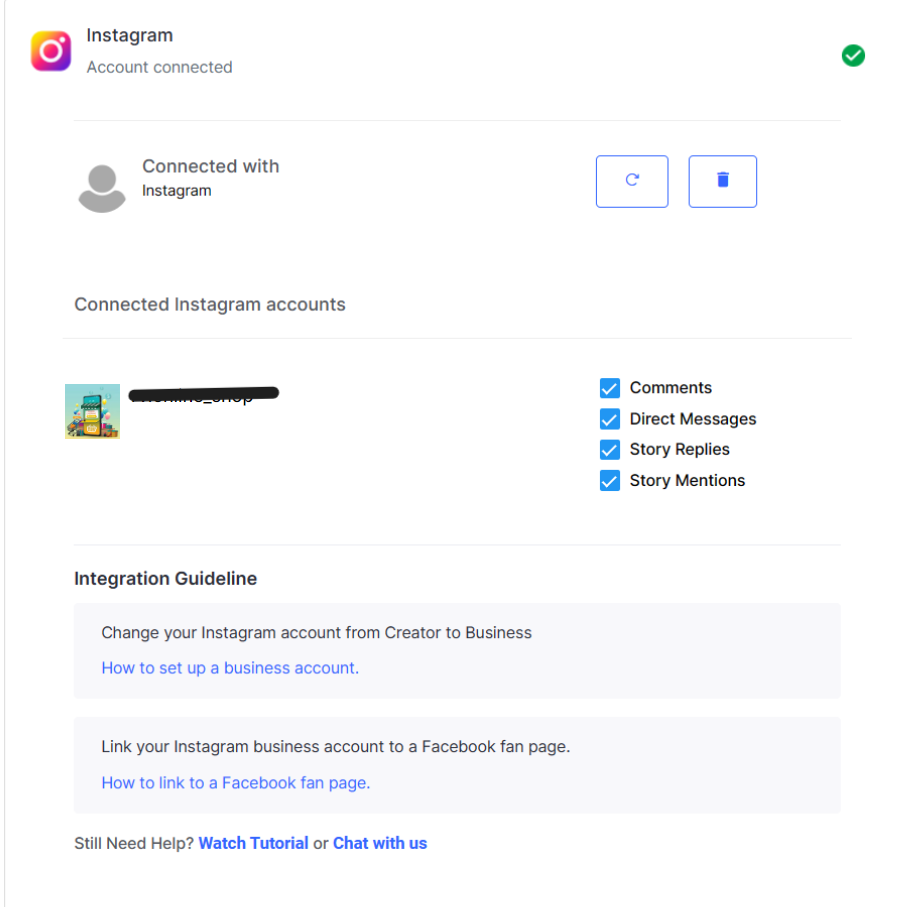The width and height of the screenshot is (907, 907).
Task: Uncheck the Comments checkbox
Action: coord(610,388)
